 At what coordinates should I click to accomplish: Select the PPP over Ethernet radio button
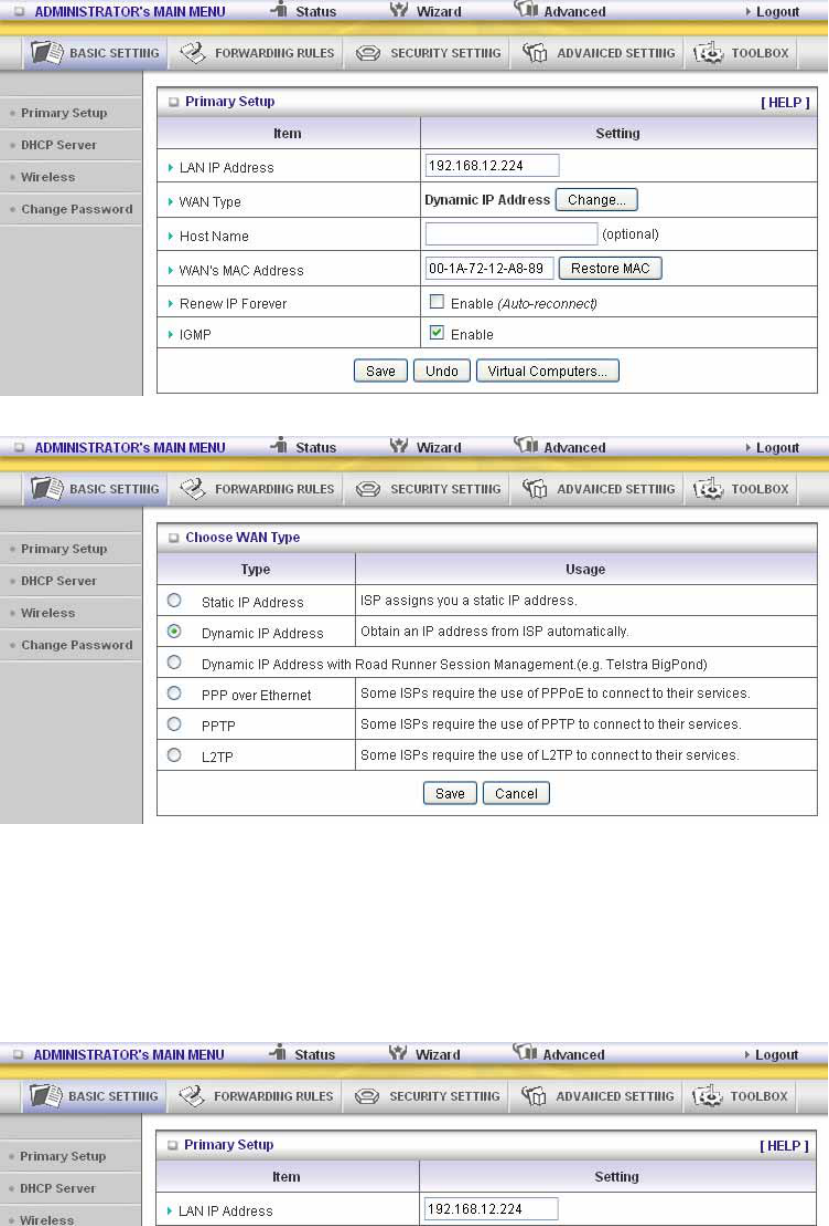click(174, 692)
